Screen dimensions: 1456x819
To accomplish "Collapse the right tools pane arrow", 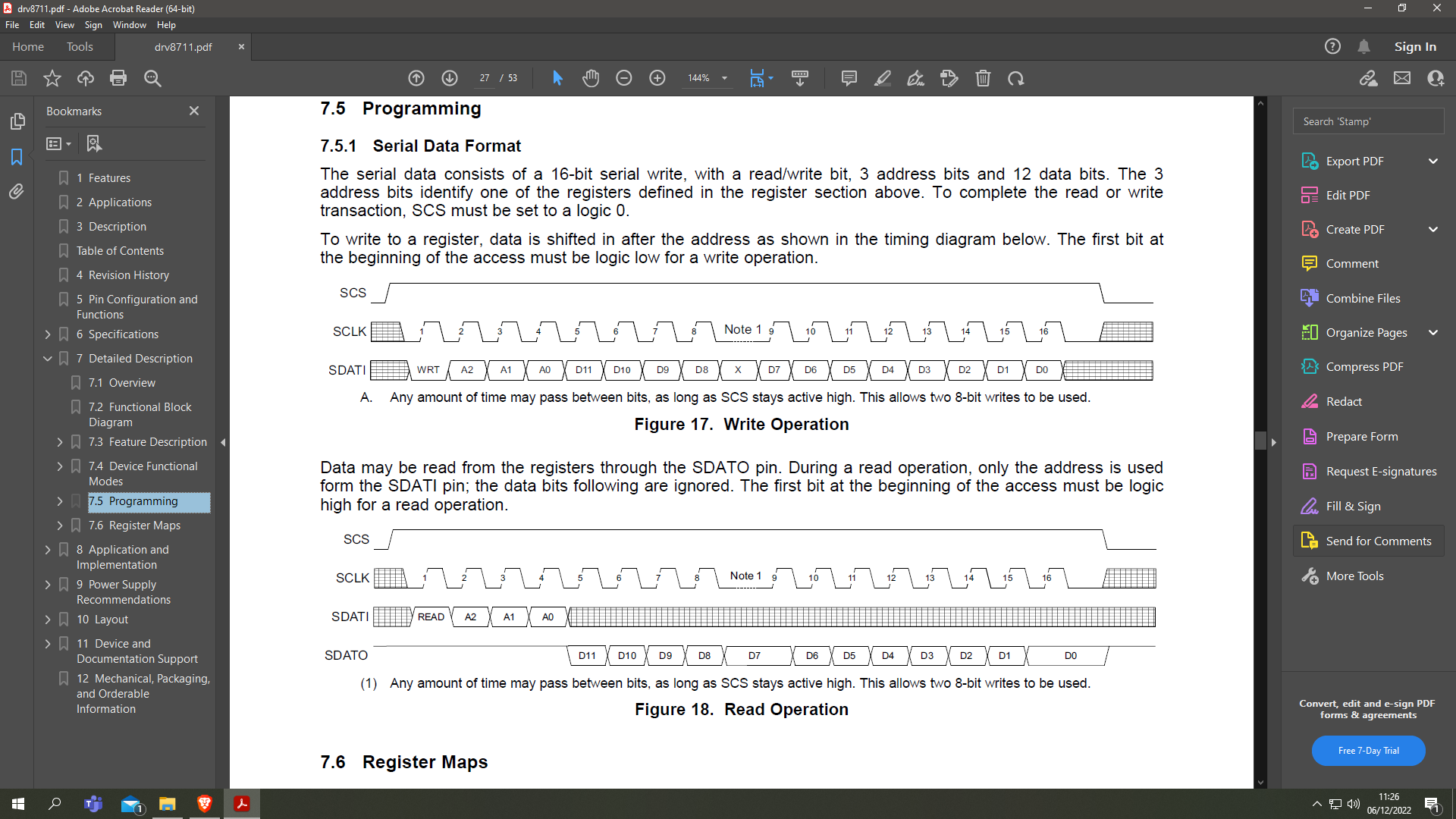I will tap(1274, 442).
